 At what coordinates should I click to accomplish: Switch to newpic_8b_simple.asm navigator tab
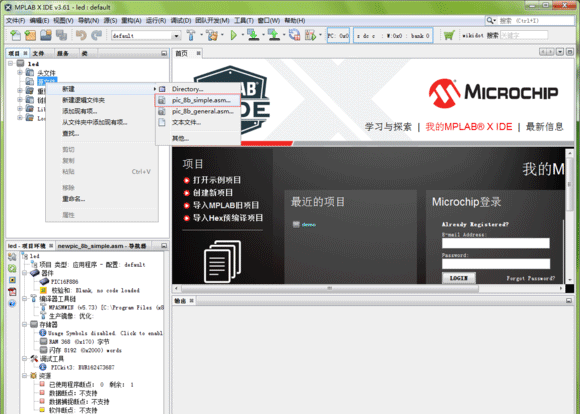102,246
